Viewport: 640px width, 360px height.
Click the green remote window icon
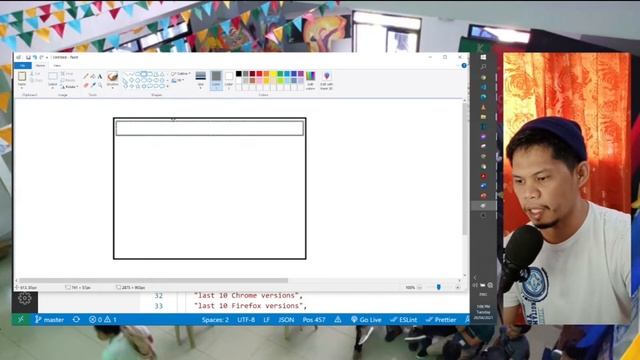[20, 320]
